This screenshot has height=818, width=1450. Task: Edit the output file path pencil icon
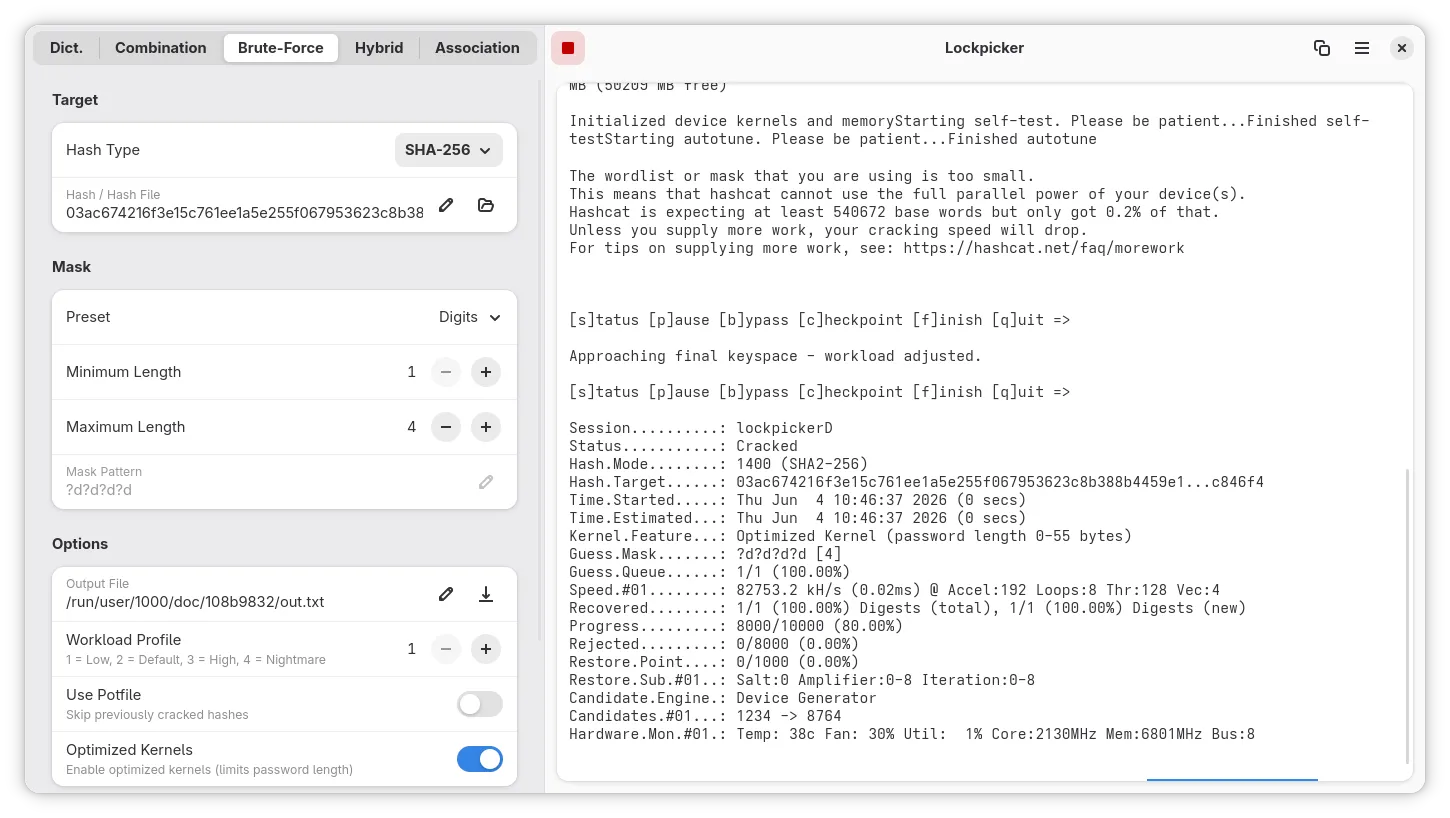point(446,594)
